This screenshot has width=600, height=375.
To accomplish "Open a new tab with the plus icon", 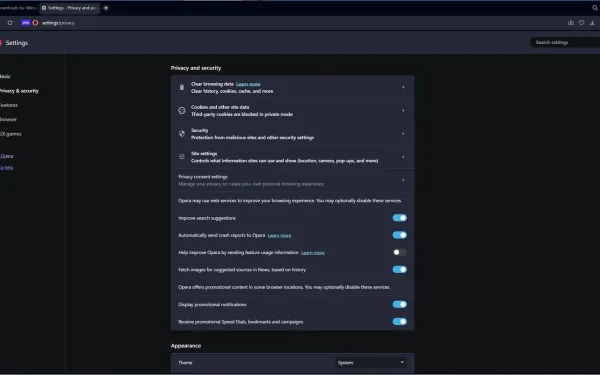I will point(106,8).
